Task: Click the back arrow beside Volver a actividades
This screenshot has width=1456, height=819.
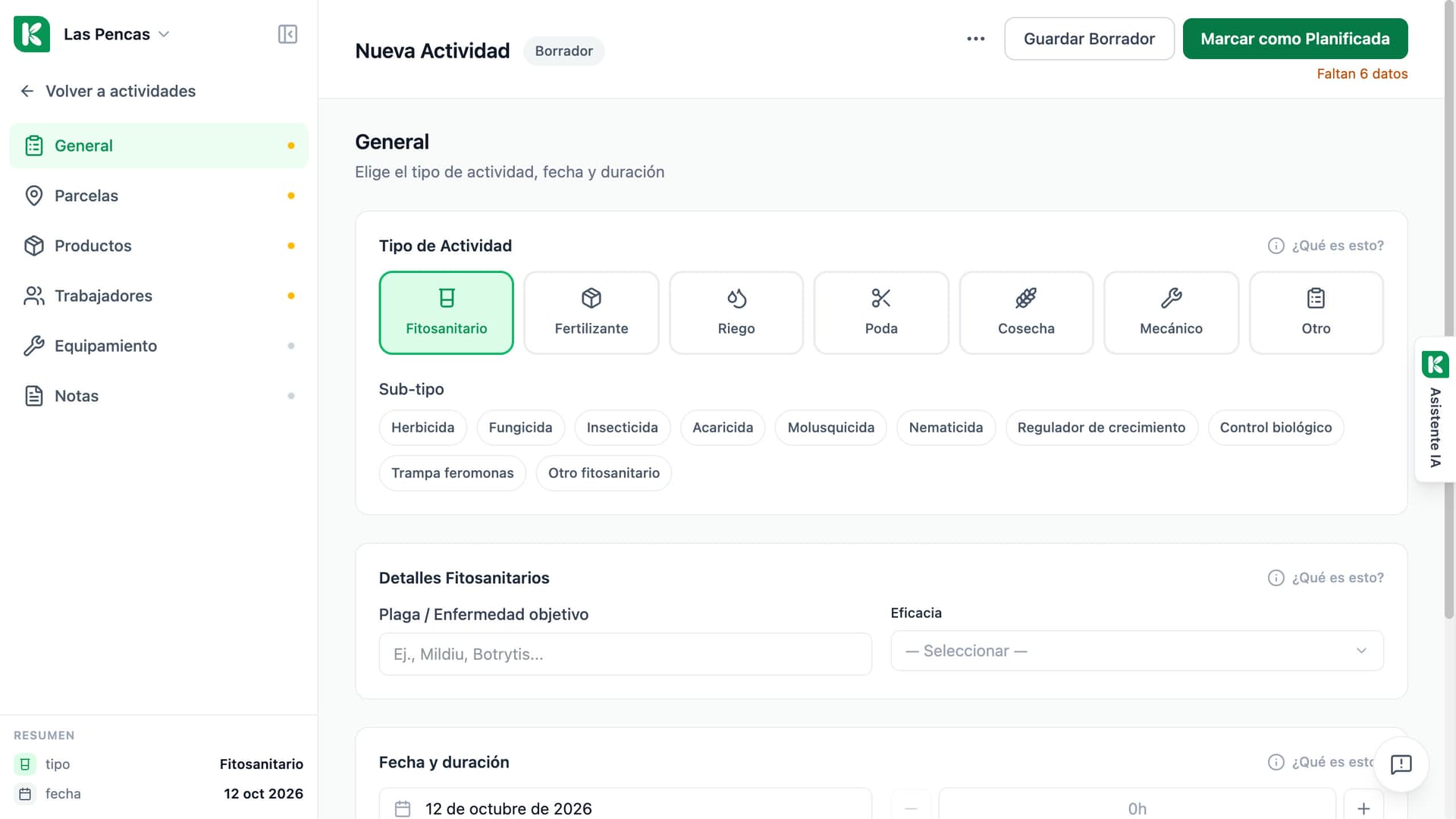Action: [27, 91]
